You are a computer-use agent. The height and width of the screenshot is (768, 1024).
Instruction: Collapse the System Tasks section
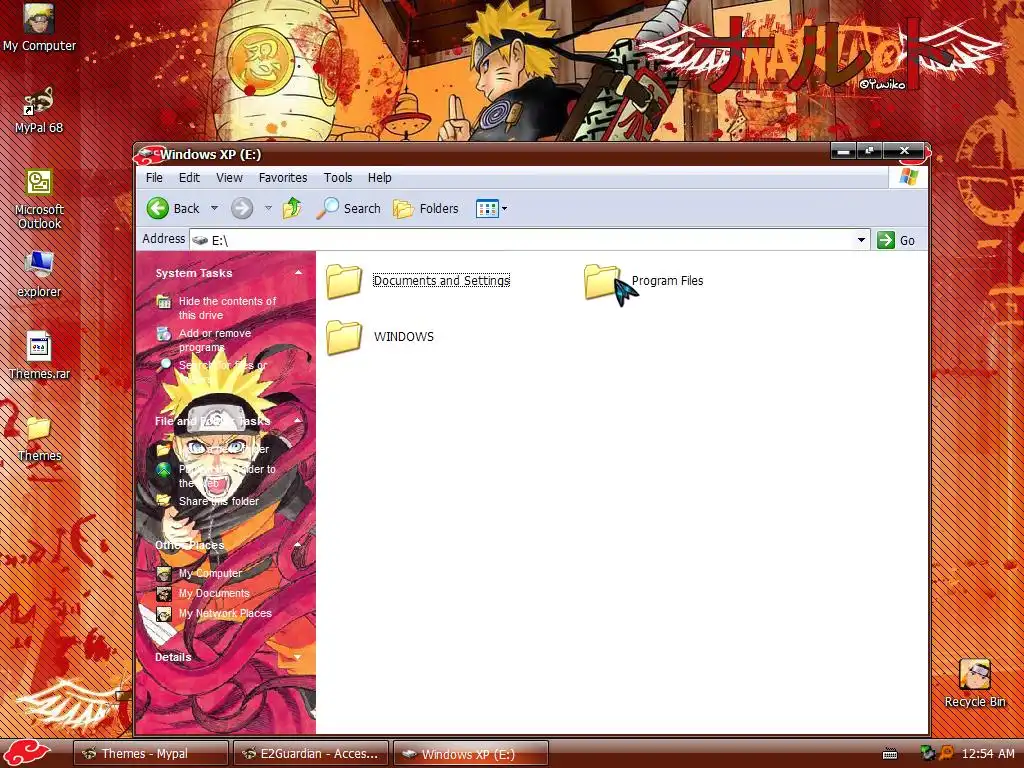(298, 273)
